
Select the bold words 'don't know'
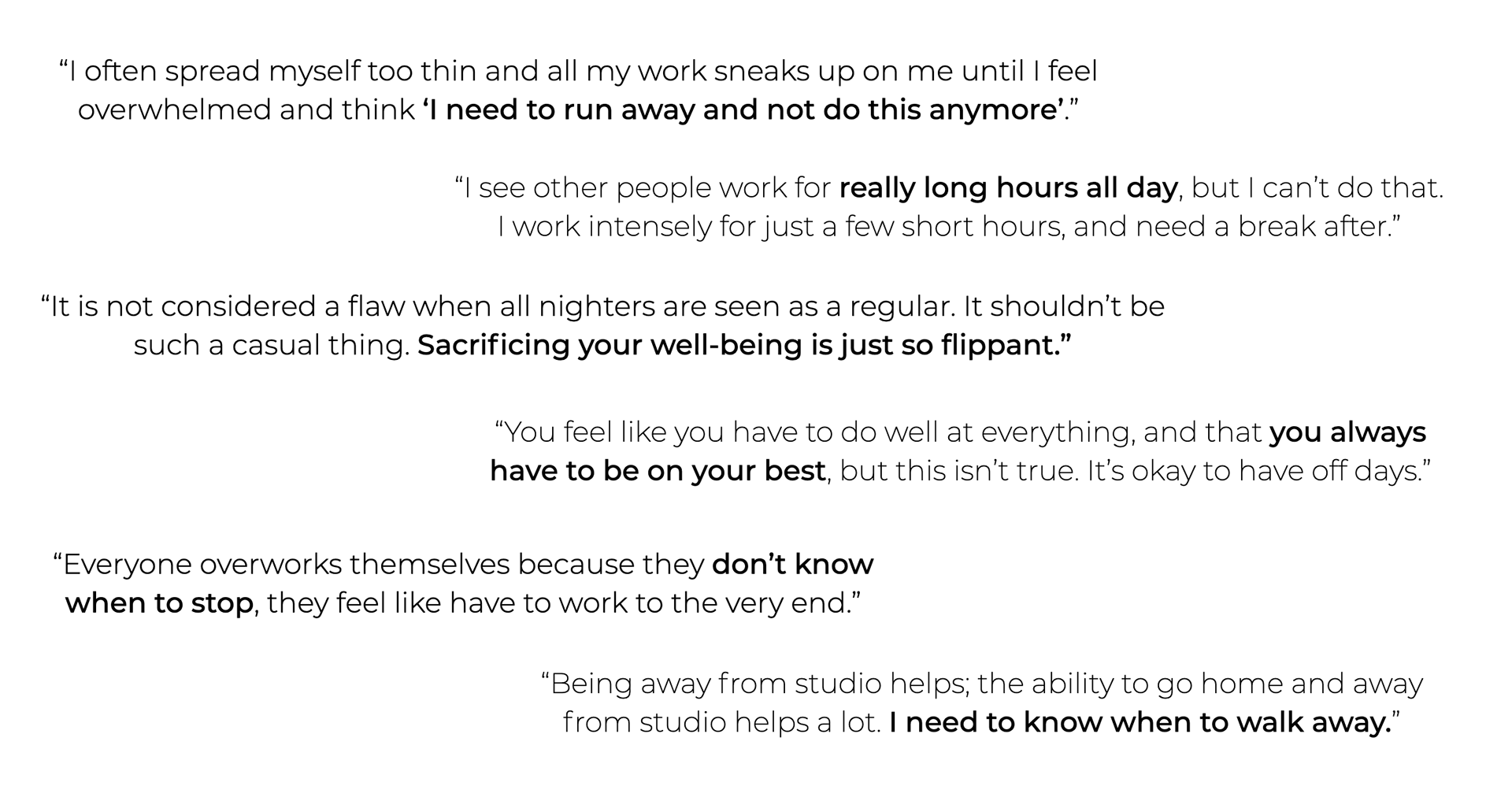pyautogui.click(x=792, y=565)
